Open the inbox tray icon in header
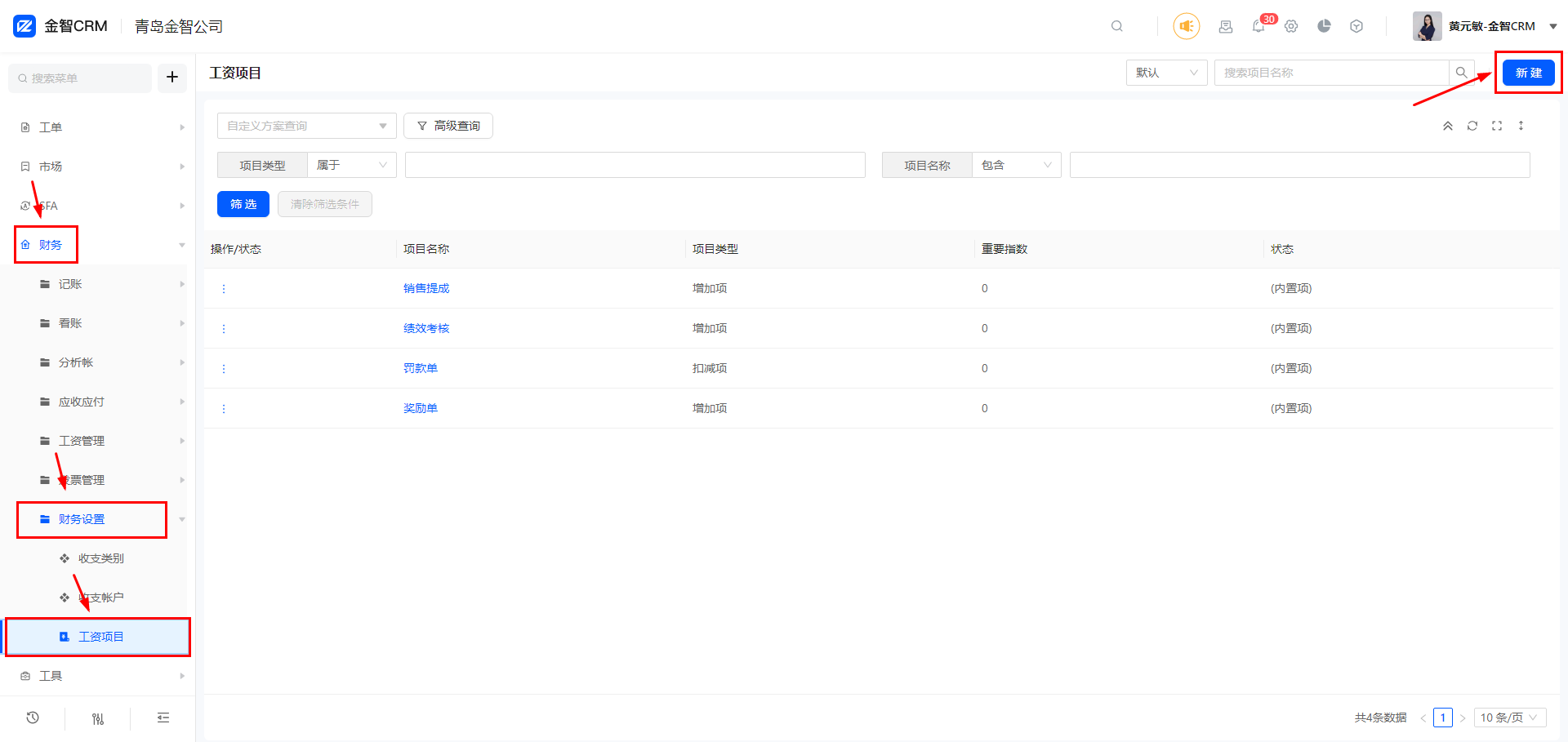This screenshot has width=1568, height=742. coord(1226,26)
